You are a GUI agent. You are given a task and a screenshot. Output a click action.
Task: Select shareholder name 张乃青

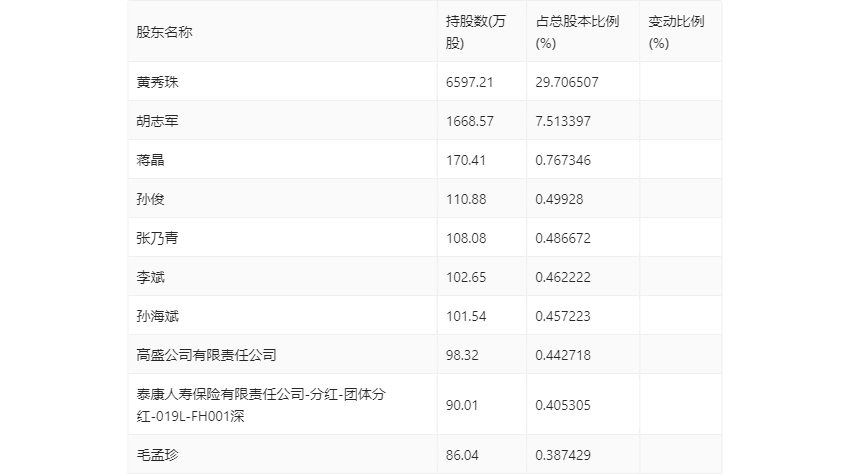(157, 238)
